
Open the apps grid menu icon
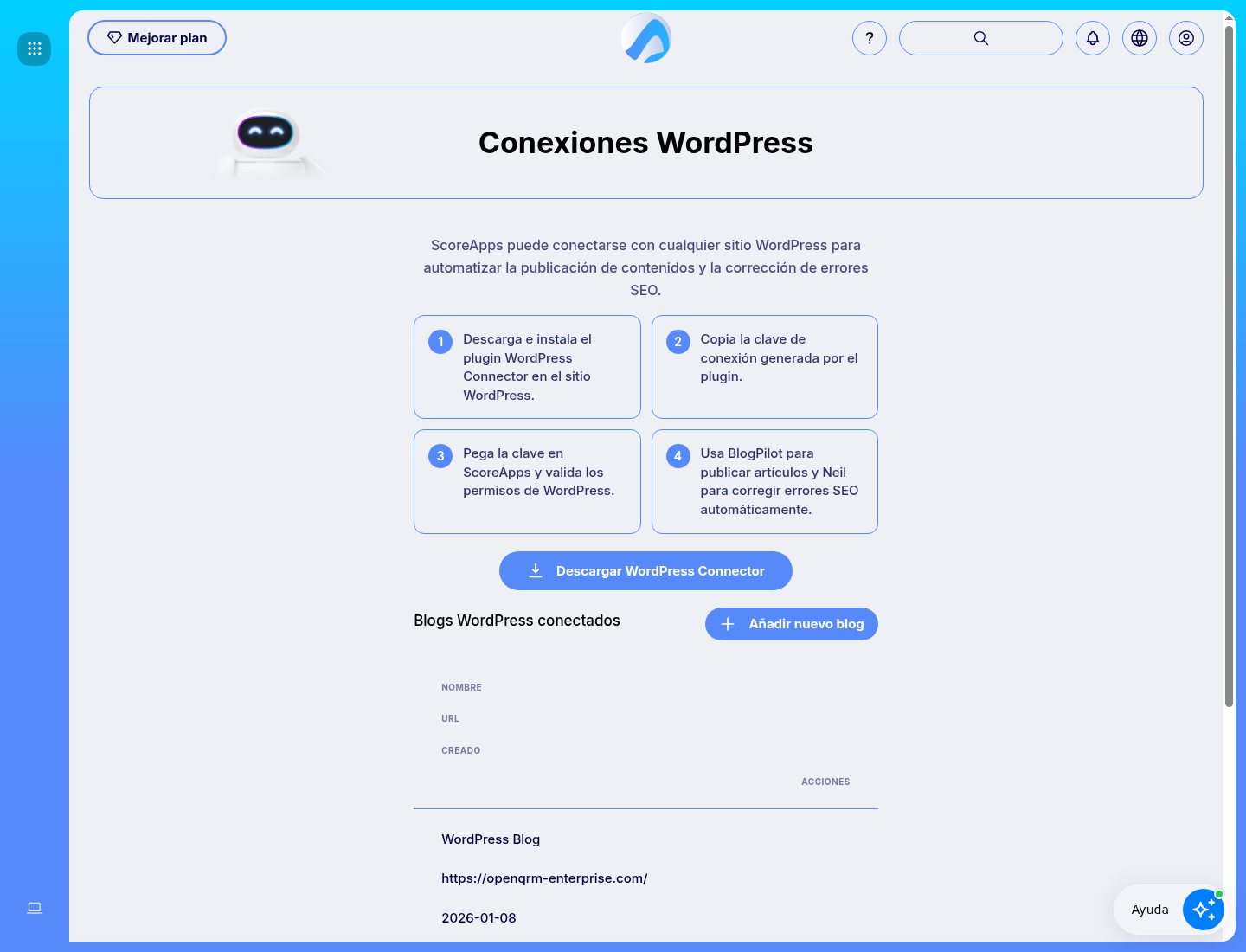click(x=35, y=48)
